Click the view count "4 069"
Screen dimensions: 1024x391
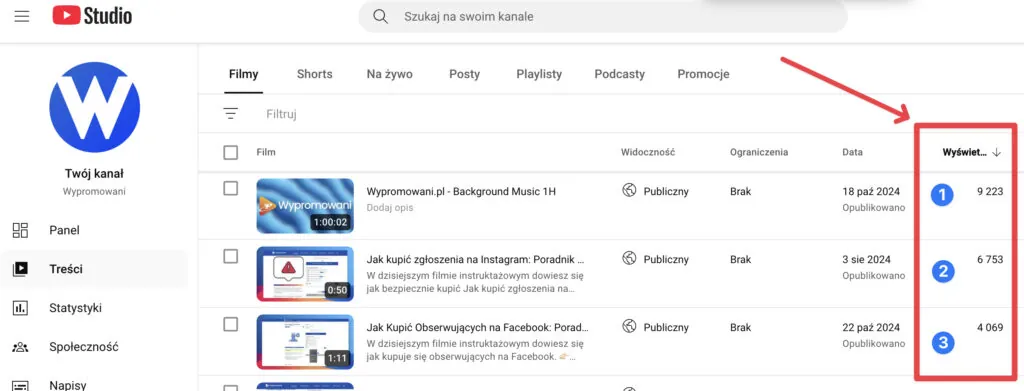click(x=990, y=327)
